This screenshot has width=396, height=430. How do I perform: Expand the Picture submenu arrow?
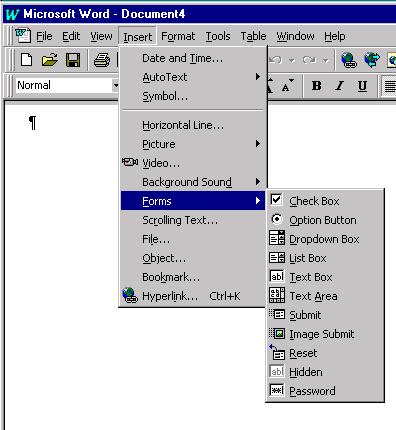pyautogui.click(x=258, y=144)
